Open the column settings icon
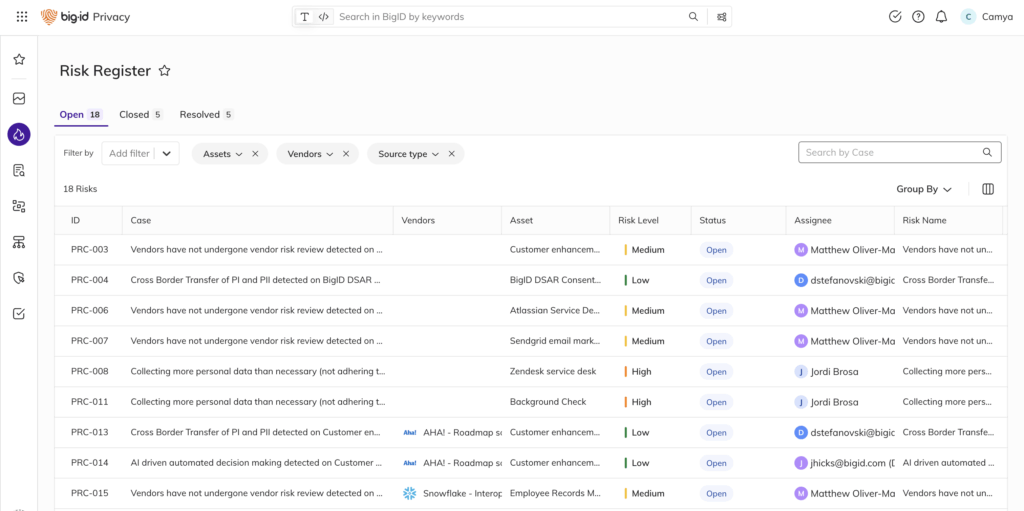The width and height of the screenshot is (1024, 511). pos(988,189)
